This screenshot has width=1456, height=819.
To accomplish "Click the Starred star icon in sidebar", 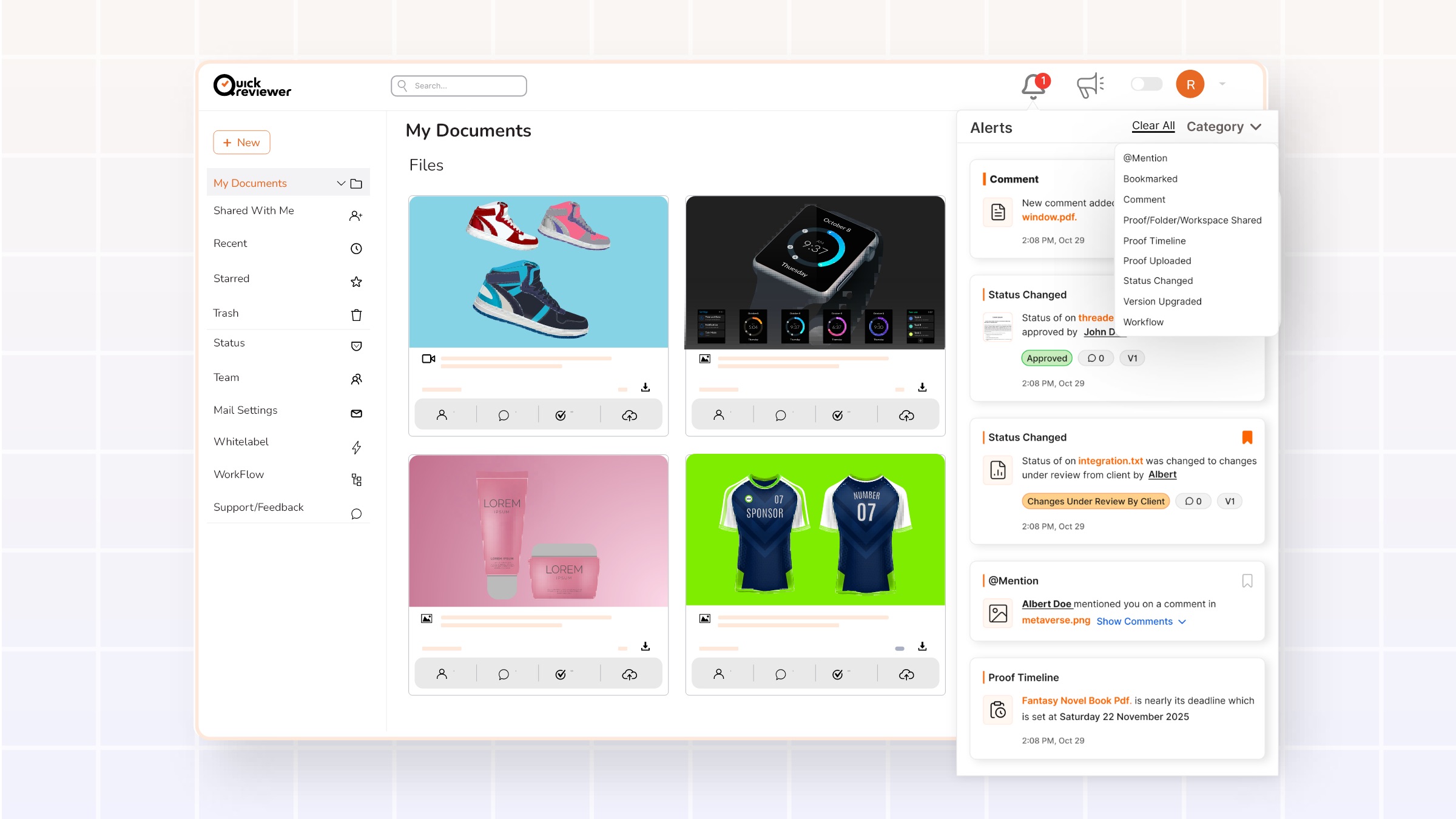I will click(357, 281).
